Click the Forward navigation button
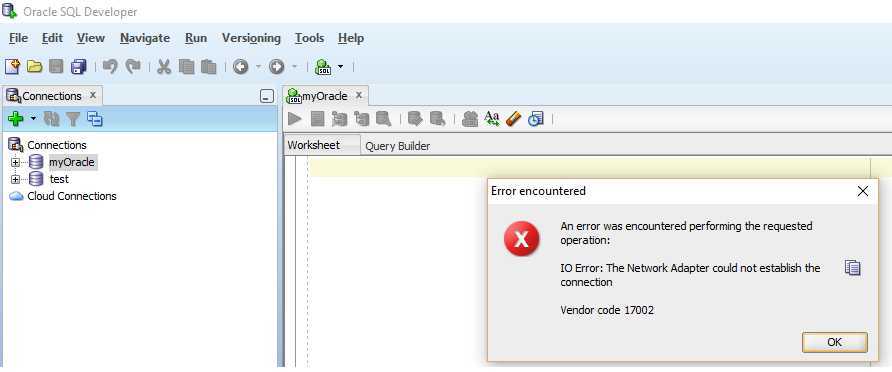The image size is (892, 372). [x=276, y=67]
